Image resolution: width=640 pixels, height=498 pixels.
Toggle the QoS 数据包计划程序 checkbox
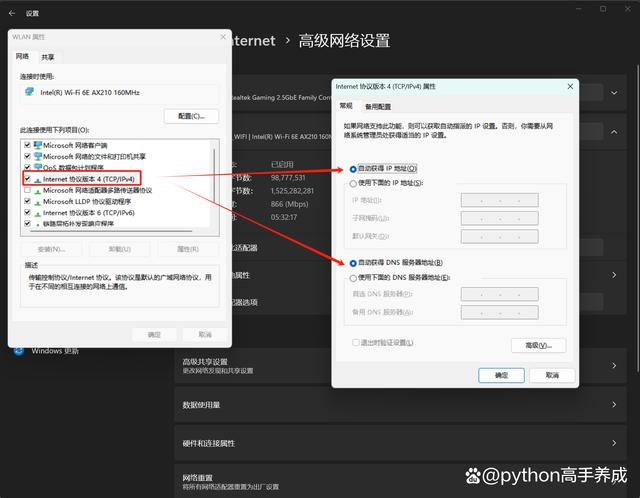(27, 167)
